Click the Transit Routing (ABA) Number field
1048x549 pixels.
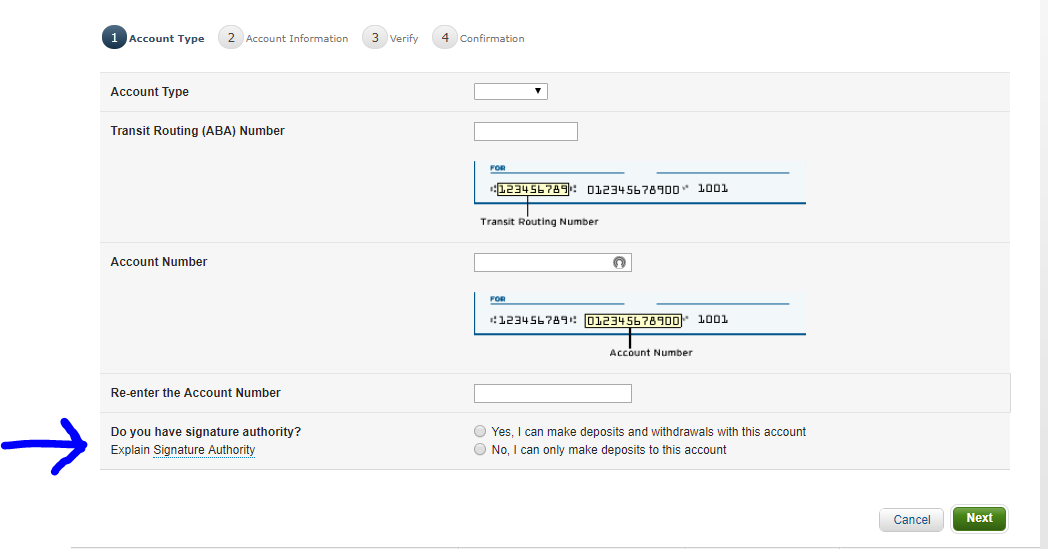click(525, 131)
